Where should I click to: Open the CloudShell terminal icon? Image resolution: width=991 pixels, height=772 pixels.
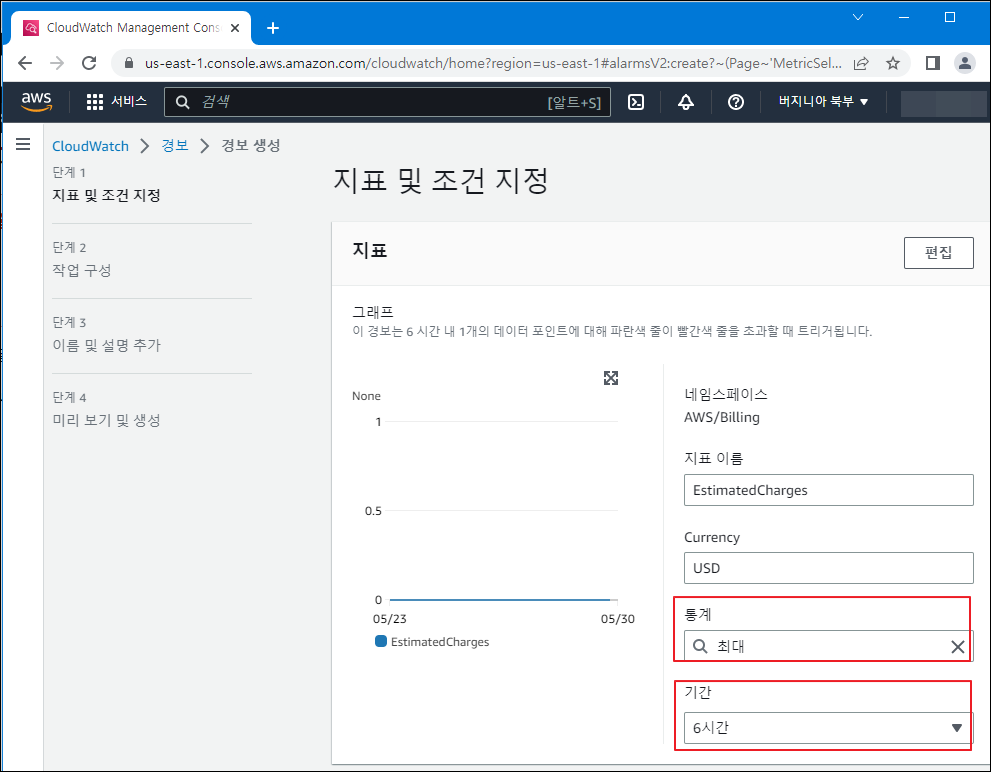(x=636, y=102)
